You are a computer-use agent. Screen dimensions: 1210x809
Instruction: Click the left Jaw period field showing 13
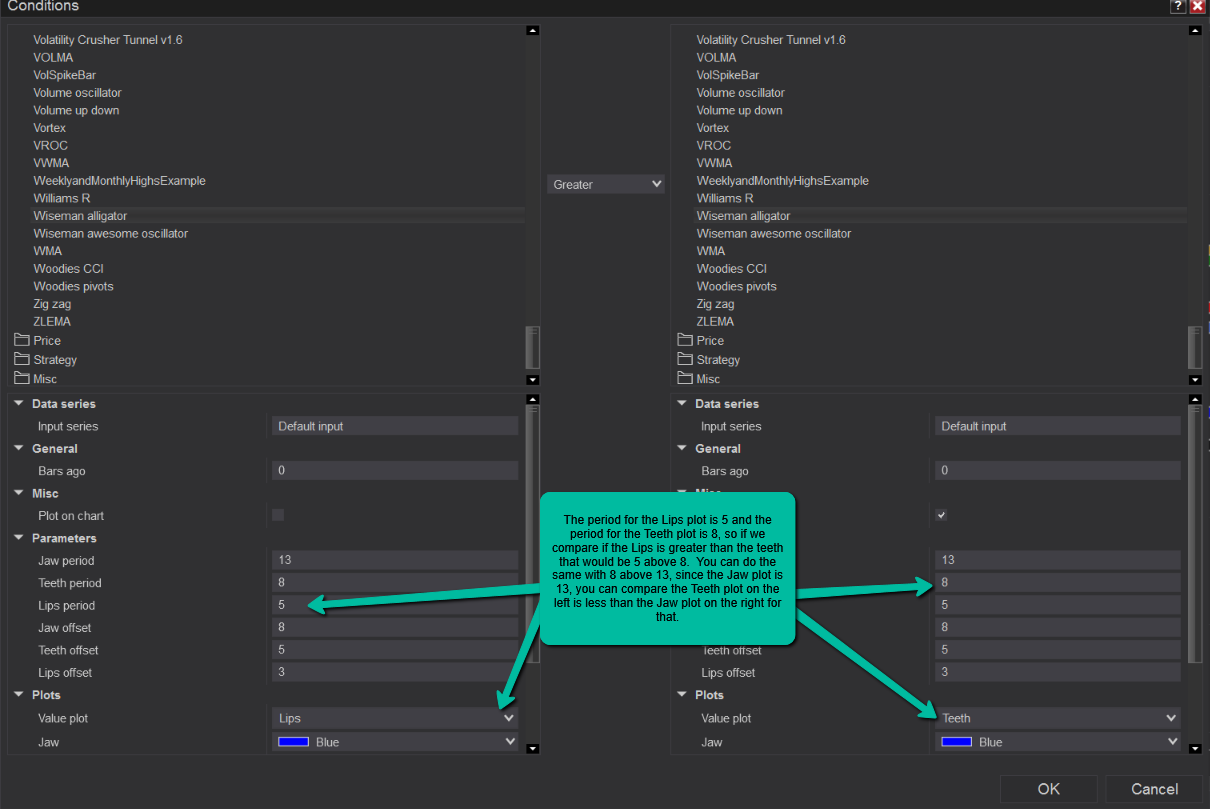click(395, 560)
